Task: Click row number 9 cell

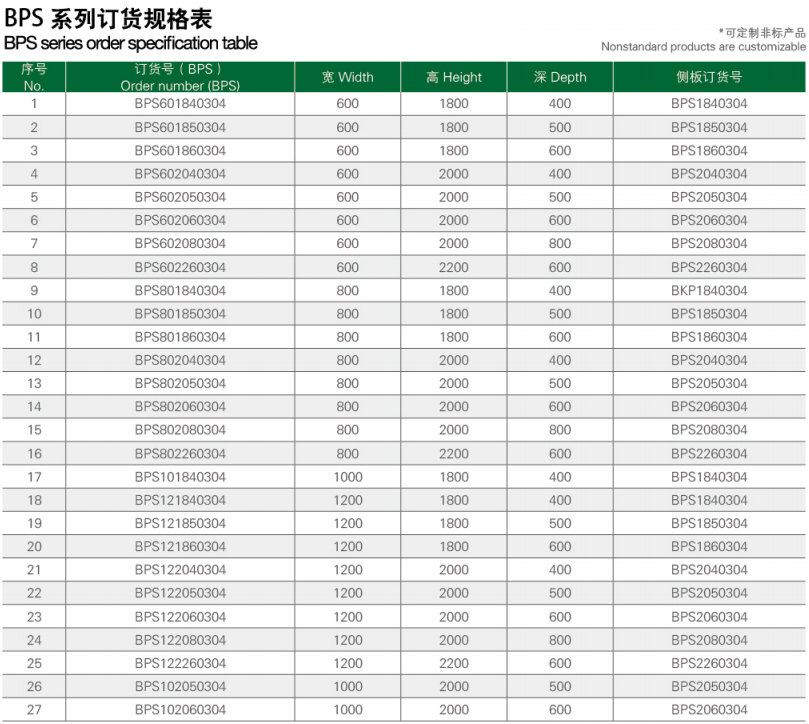Action: [x=34, y=291]
